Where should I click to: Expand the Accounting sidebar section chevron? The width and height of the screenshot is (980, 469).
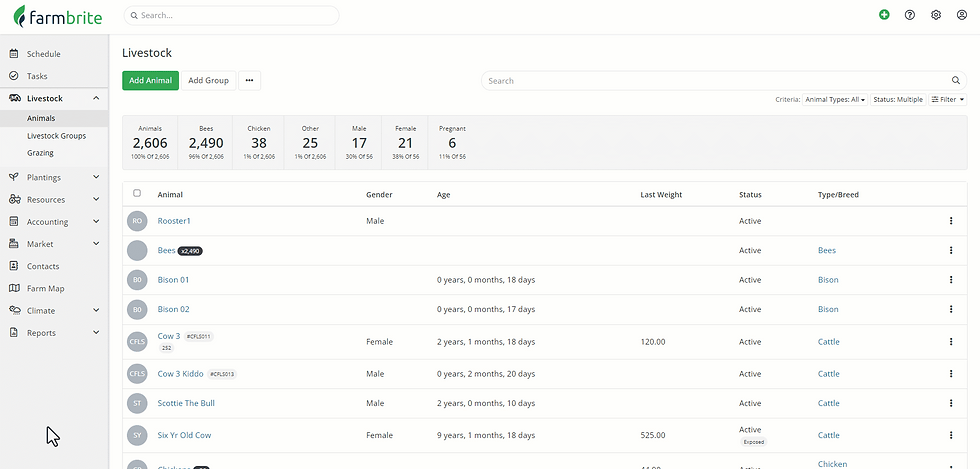[96, 221]
